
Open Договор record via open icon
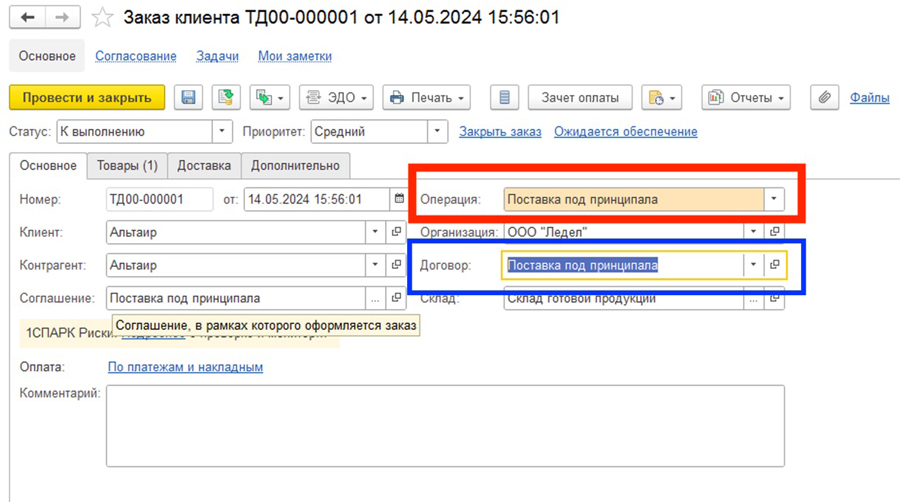[x=774, y=265]
